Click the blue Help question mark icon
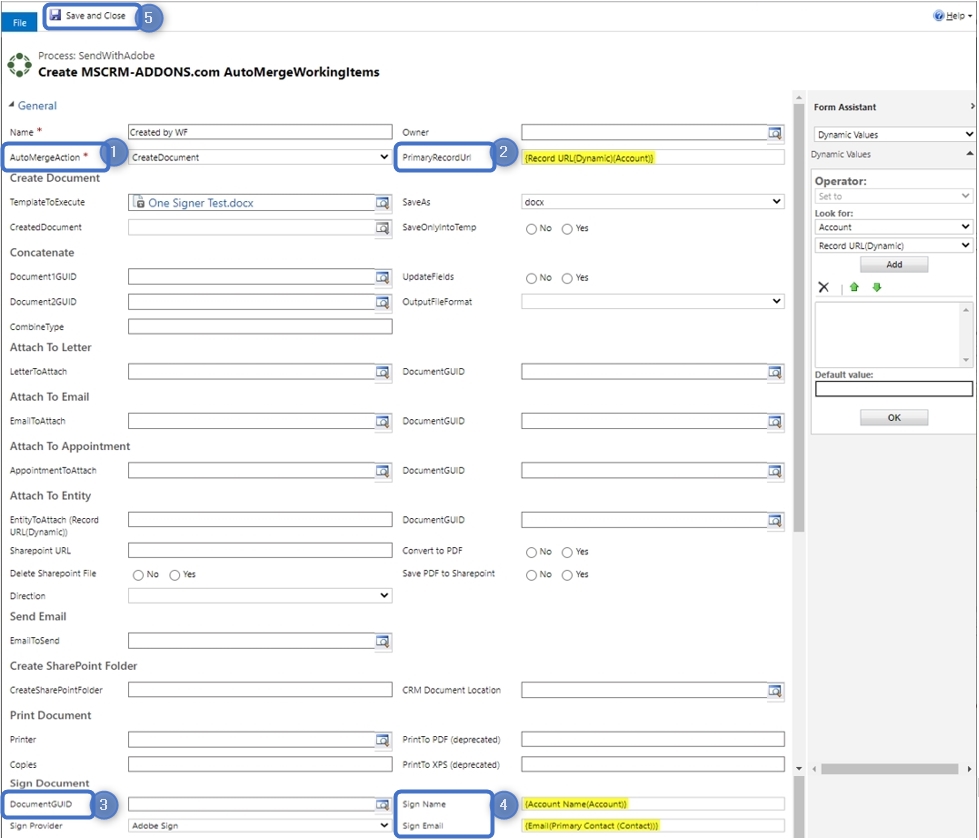 (938, 16)
